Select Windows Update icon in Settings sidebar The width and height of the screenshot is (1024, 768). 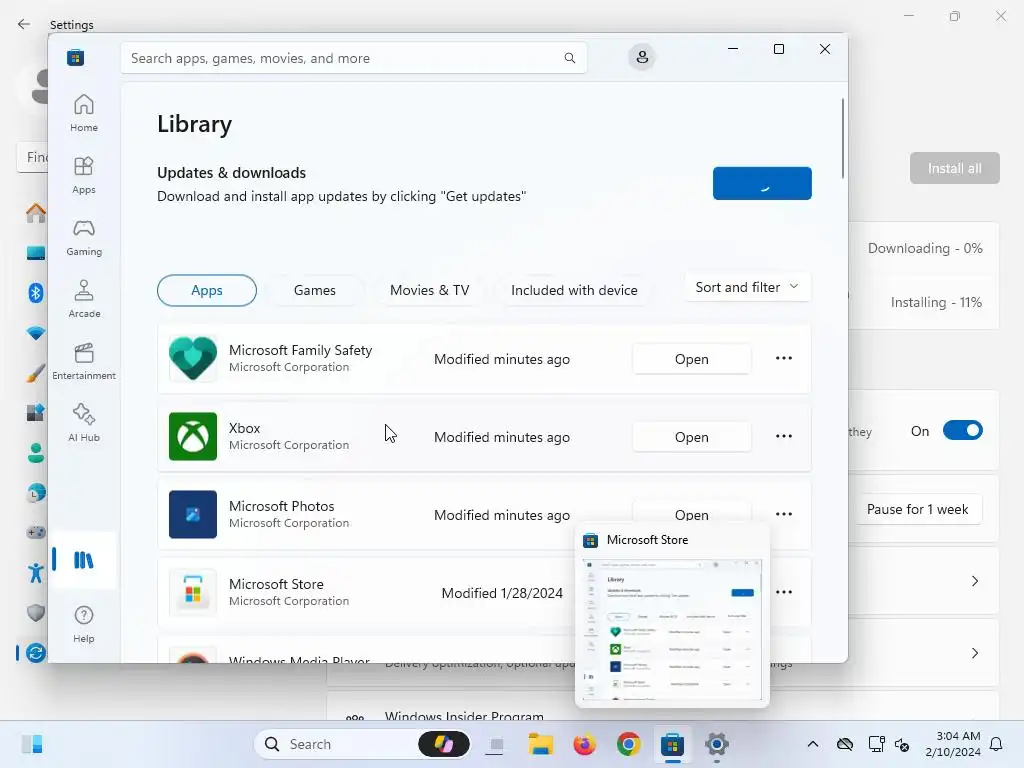click(36, 652)
